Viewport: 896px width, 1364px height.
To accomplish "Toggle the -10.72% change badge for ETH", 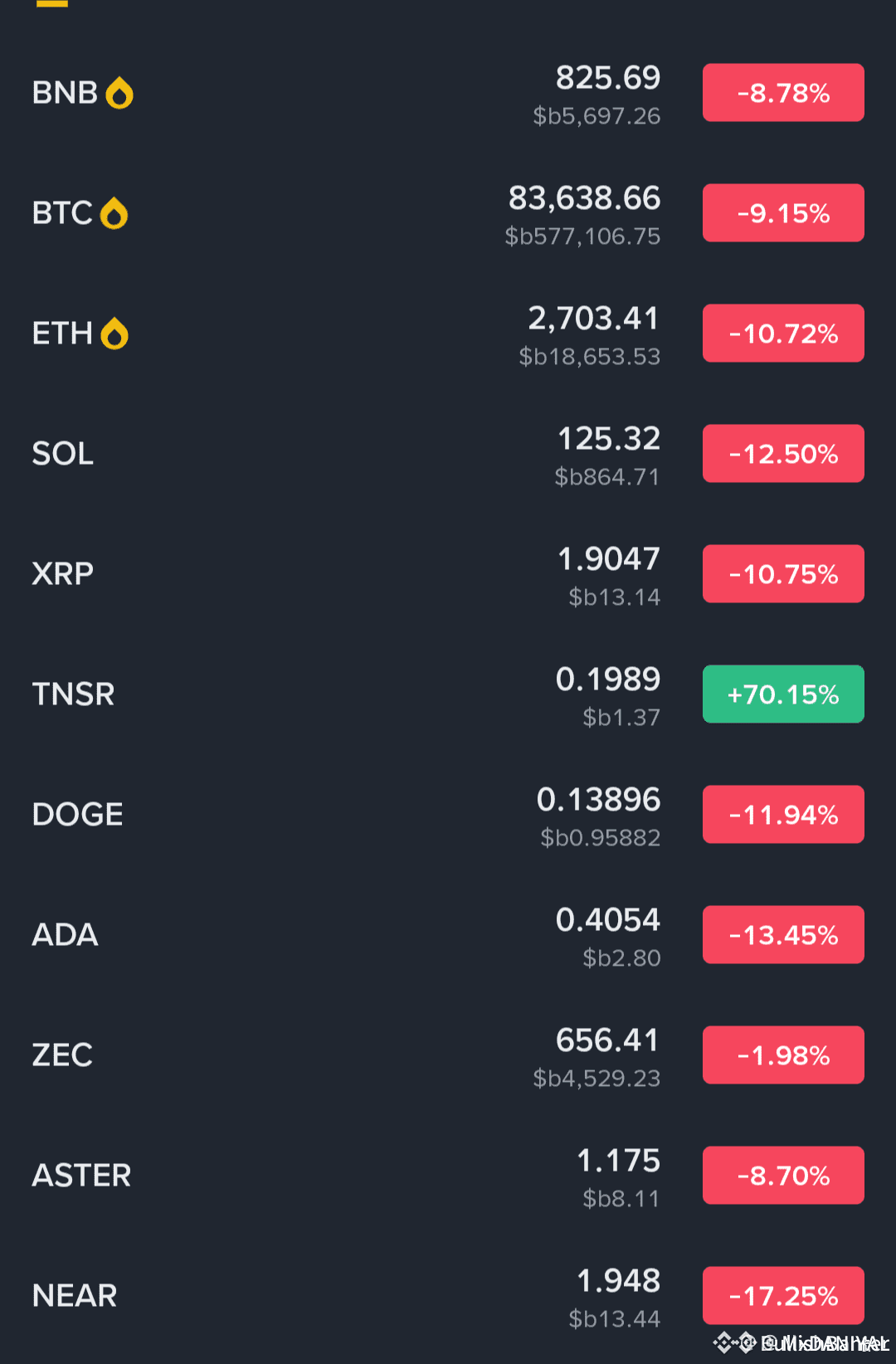I will click(x=783, y=334).
